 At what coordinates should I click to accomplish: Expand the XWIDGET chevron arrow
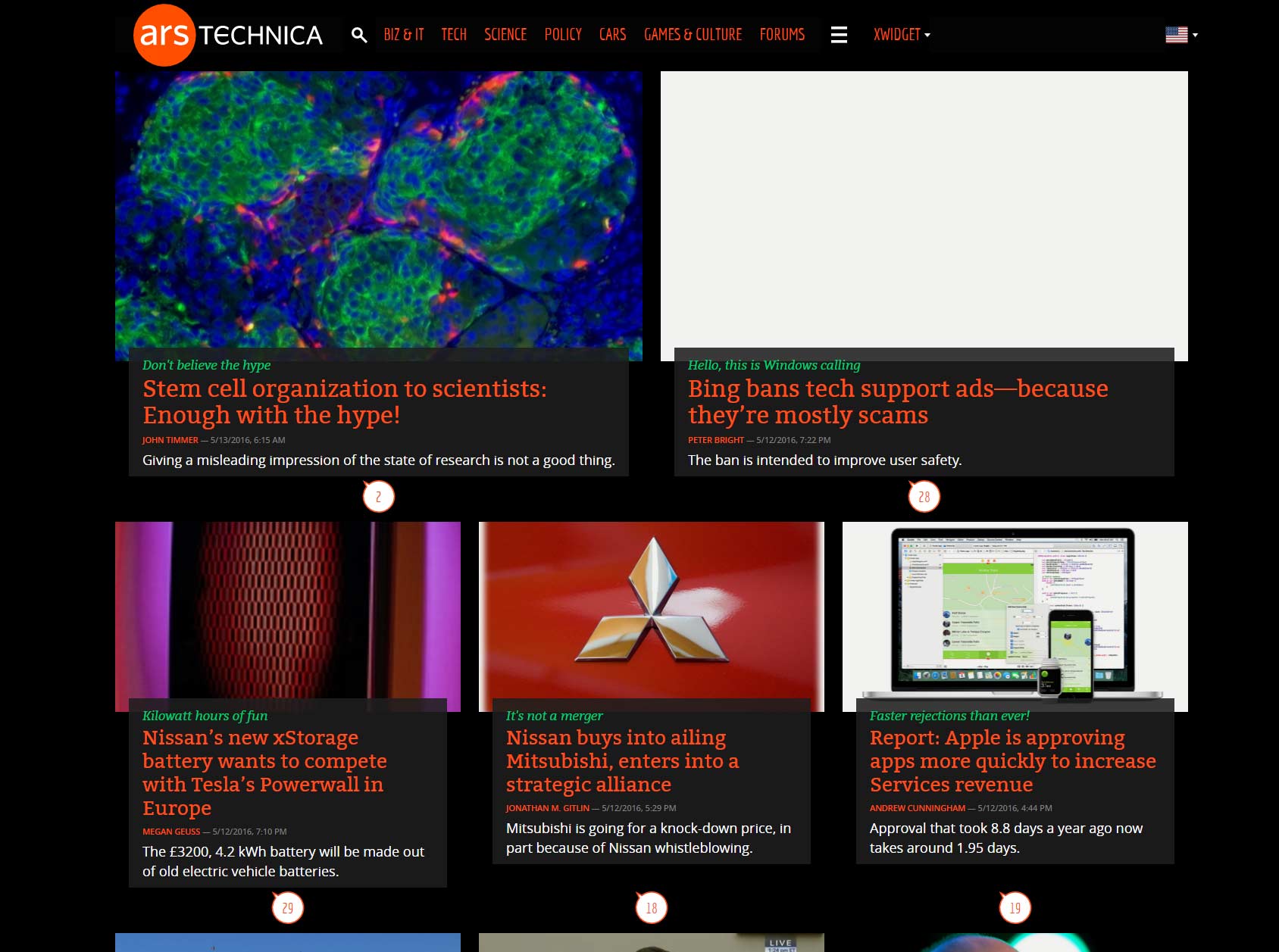click(x=927, y=35)
